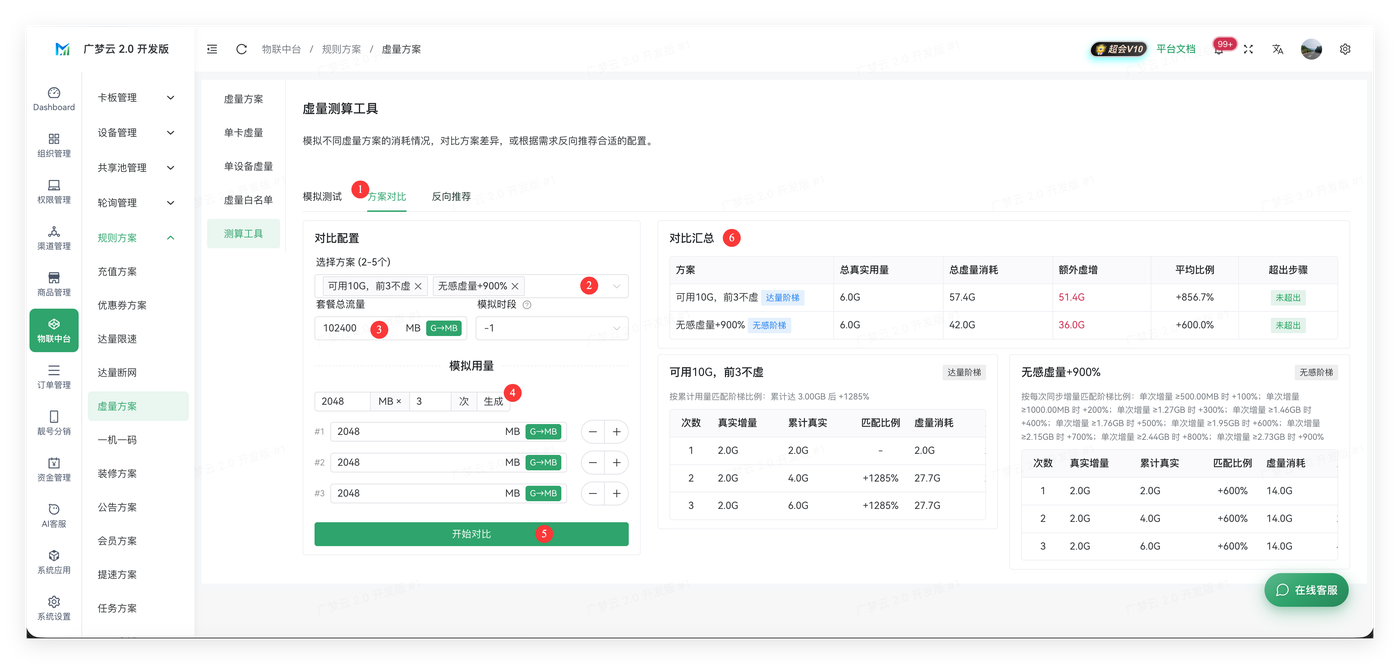Select 测算工具 in the secondary menu

coord(244,234)
